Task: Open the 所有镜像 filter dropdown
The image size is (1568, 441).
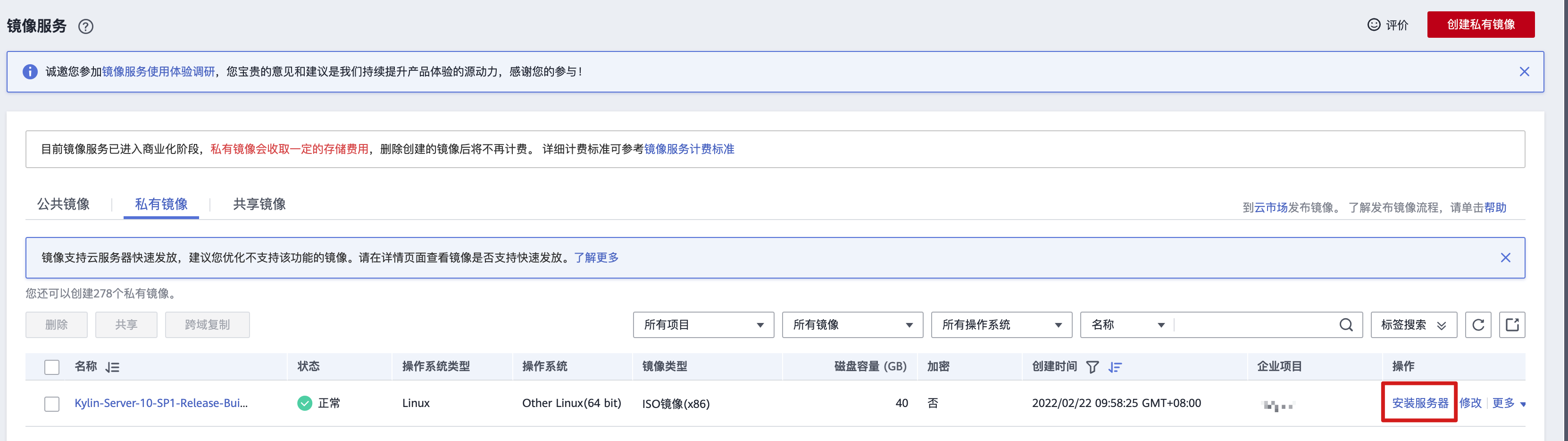Action: point(852,325)
